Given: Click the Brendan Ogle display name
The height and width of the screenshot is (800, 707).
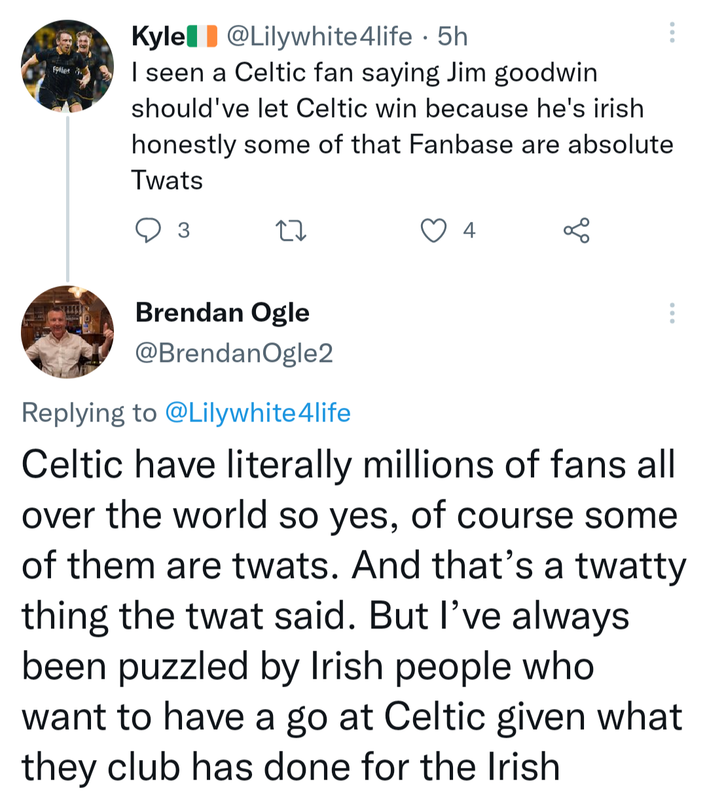Looking at the screenshot, I should (222, 313).
